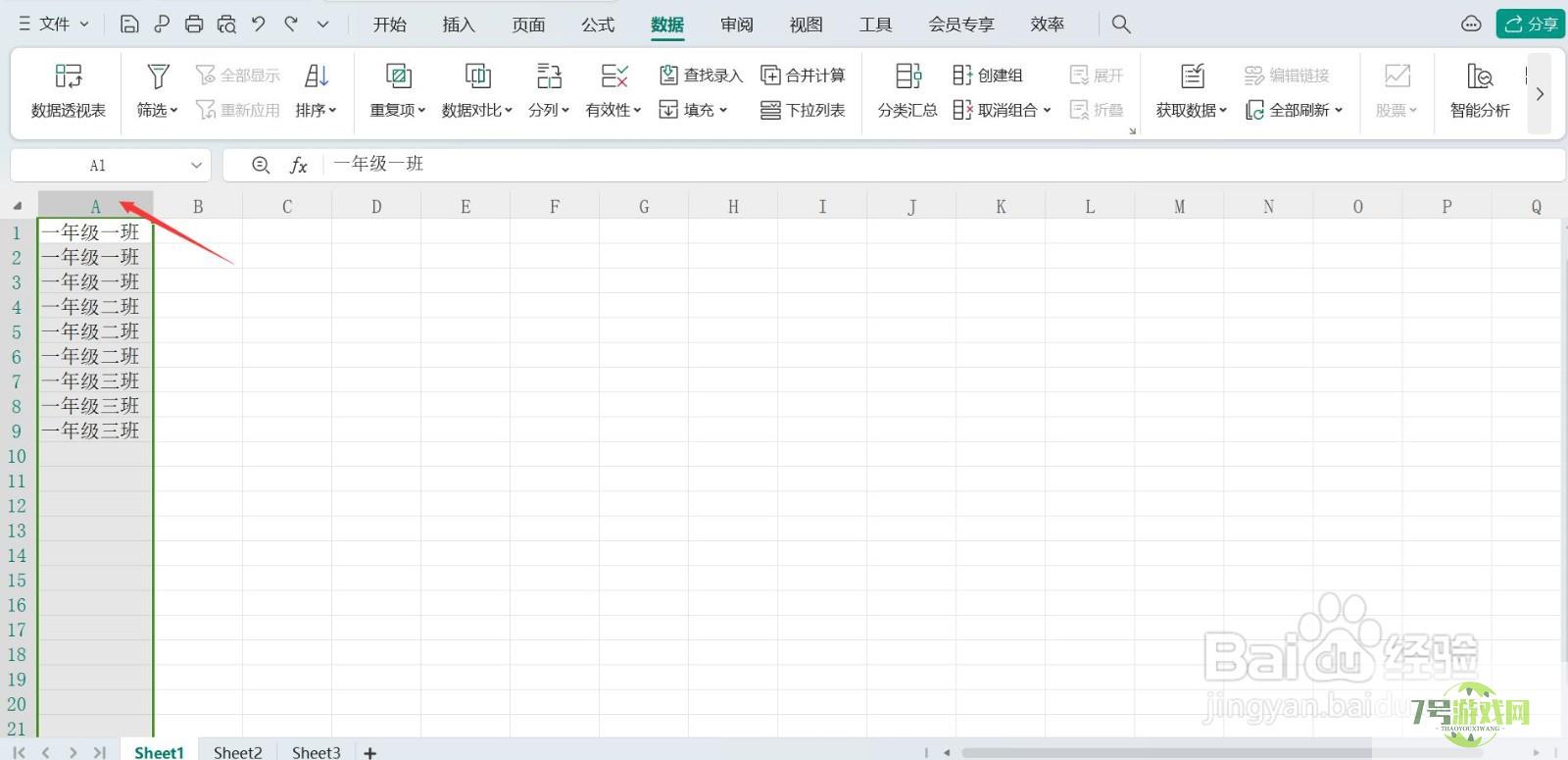Viewport: 1568px width, 760px height.
Task: Expand the Ungroup (取消组合) dropdown
Action: (1047, 110)
